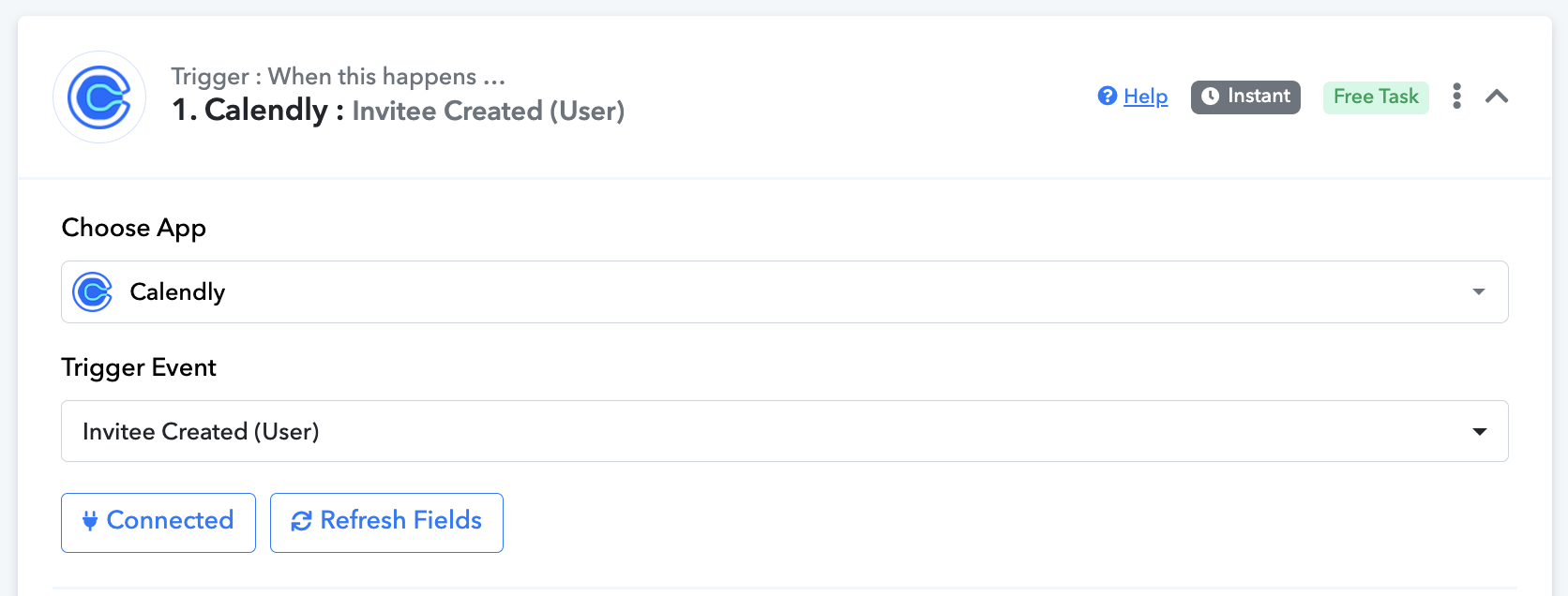Viewport: 1568px width, 596px height.
Task: Click the Trigger Event field label
Action: click(x=139, y=368)
